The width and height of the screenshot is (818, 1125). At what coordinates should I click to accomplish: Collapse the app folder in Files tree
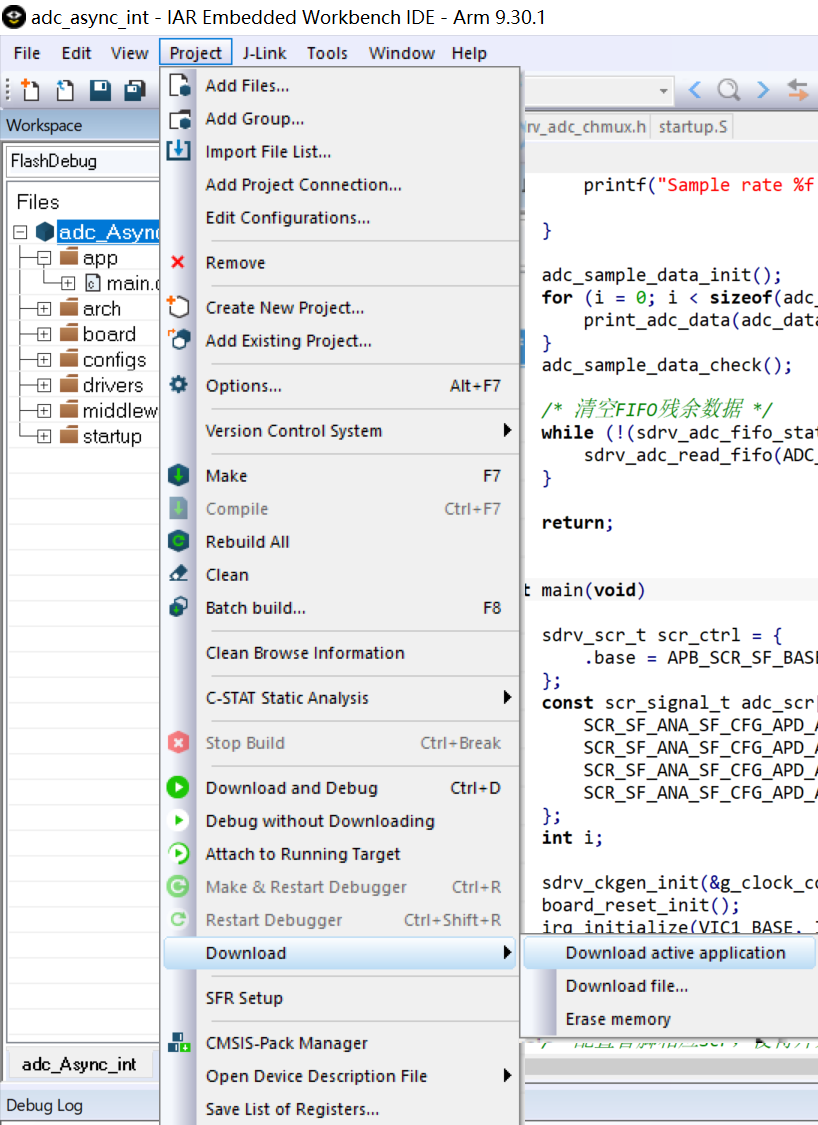tap(44, 258)
